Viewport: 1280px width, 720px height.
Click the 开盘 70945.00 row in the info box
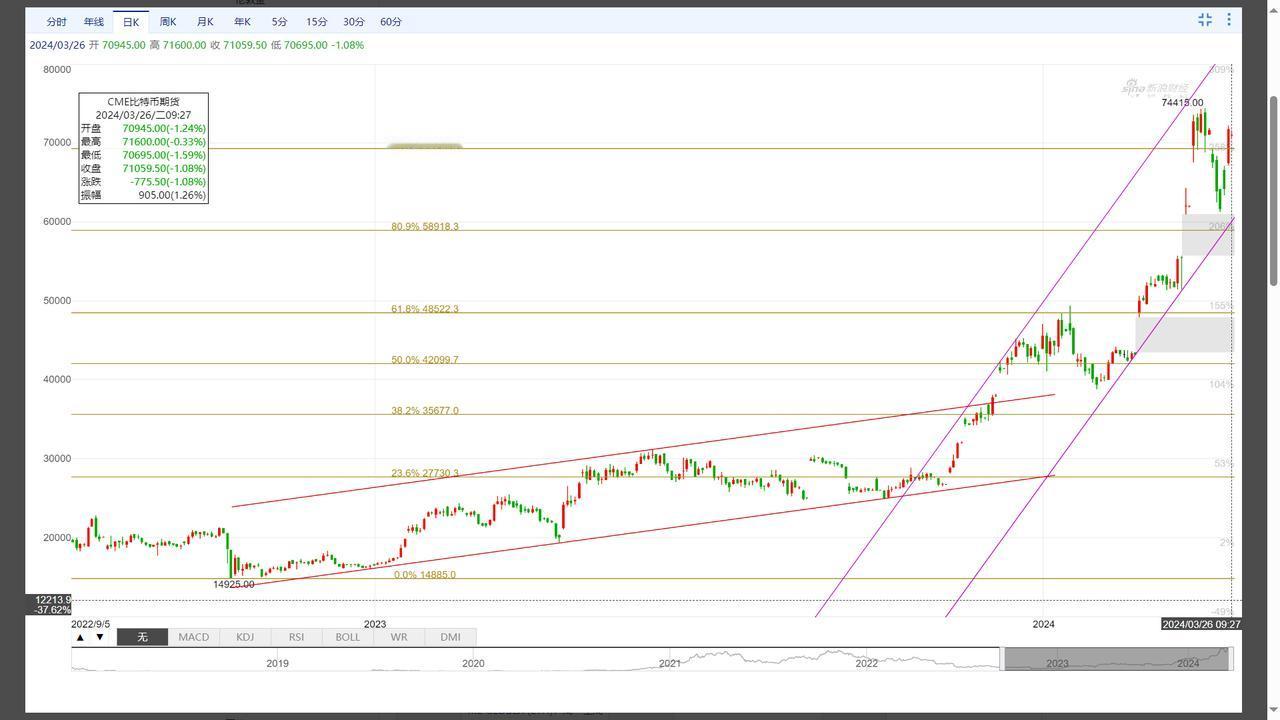coord(143,128)
